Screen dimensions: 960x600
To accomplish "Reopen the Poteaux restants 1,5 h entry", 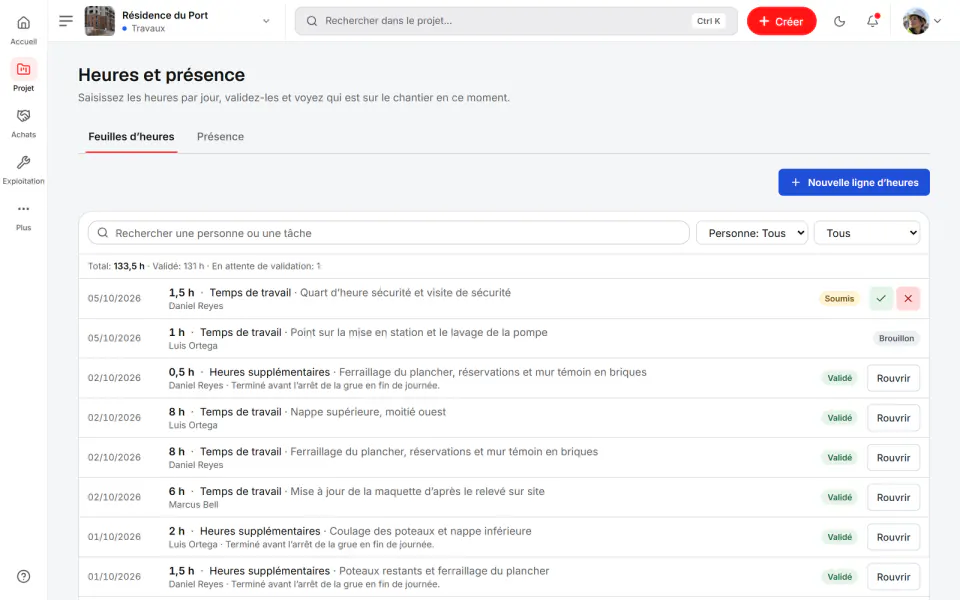I will [893, 577].
